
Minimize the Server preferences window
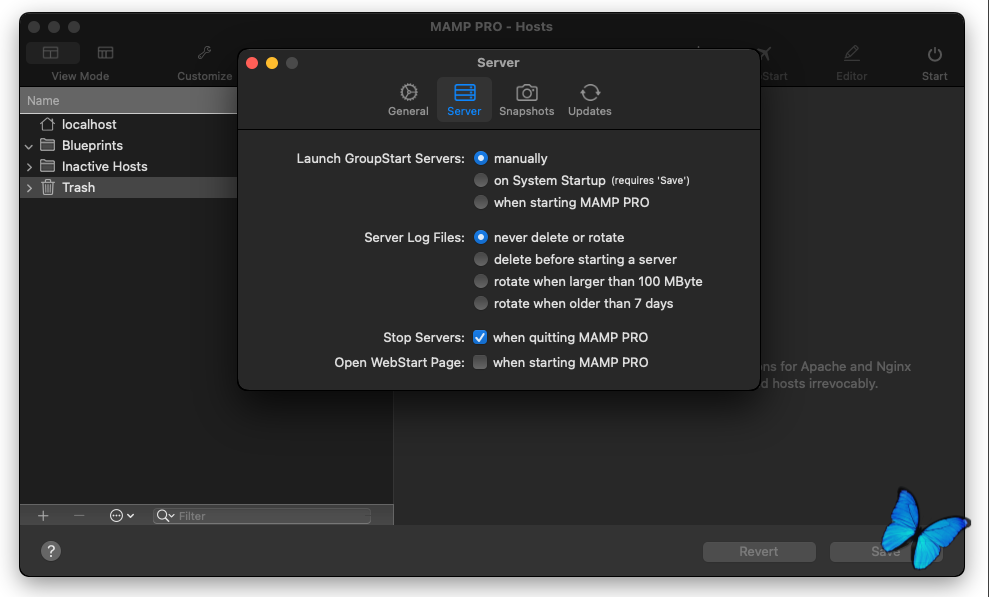(x=272, y=63)
